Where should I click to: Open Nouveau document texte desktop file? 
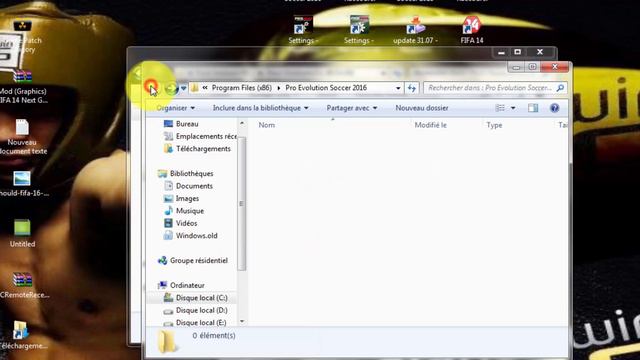click(x=22, y=137)
